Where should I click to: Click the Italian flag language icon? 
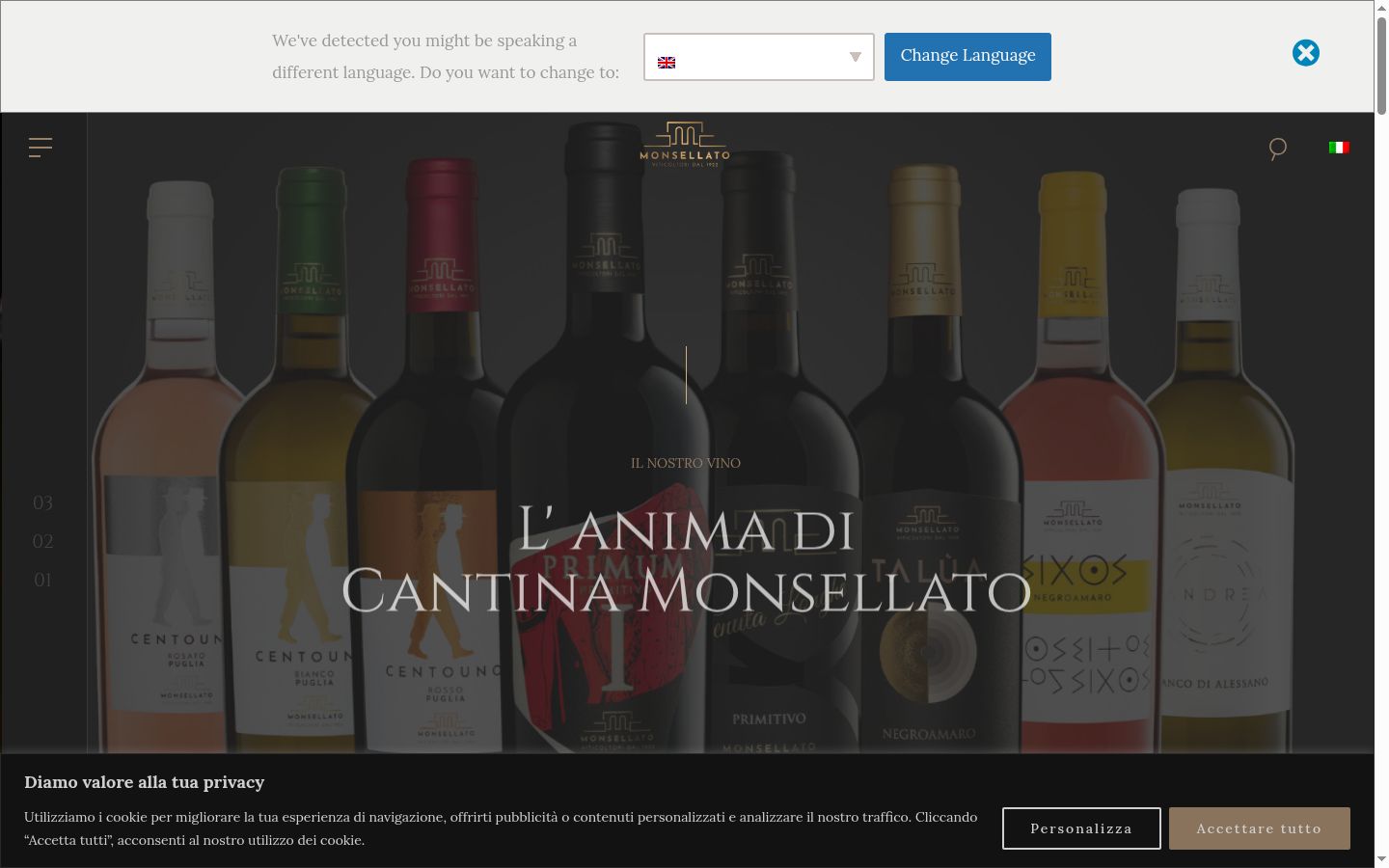(x=1339, y=148)
